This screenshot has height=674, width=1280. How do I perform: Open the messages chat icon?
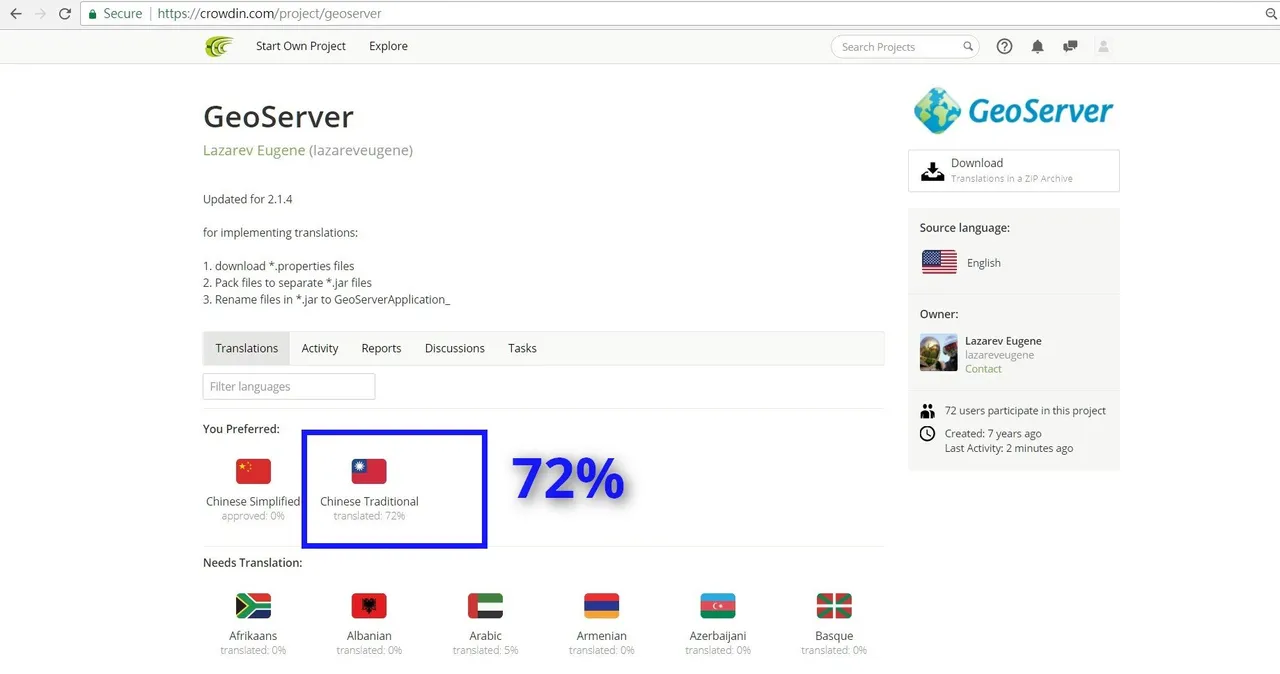(1070, 46)
